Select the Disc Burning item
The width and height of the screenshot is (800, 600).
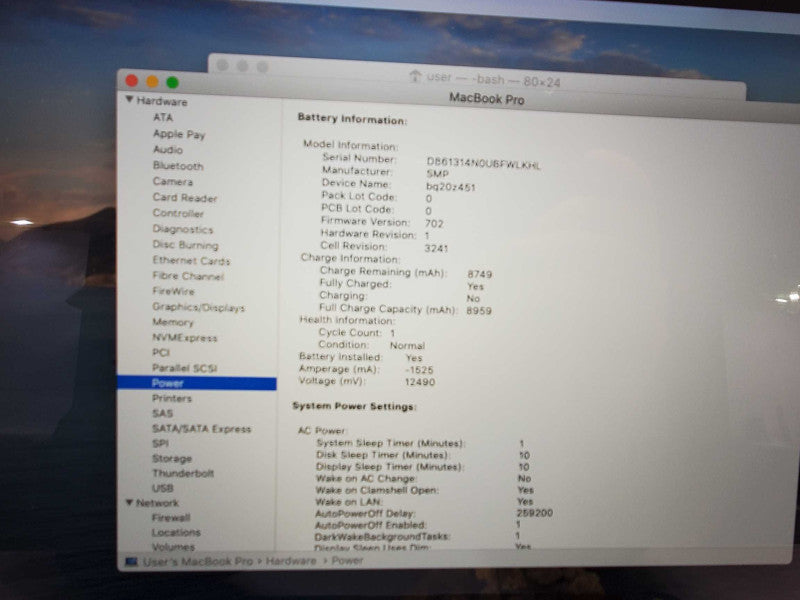(185, 245)
